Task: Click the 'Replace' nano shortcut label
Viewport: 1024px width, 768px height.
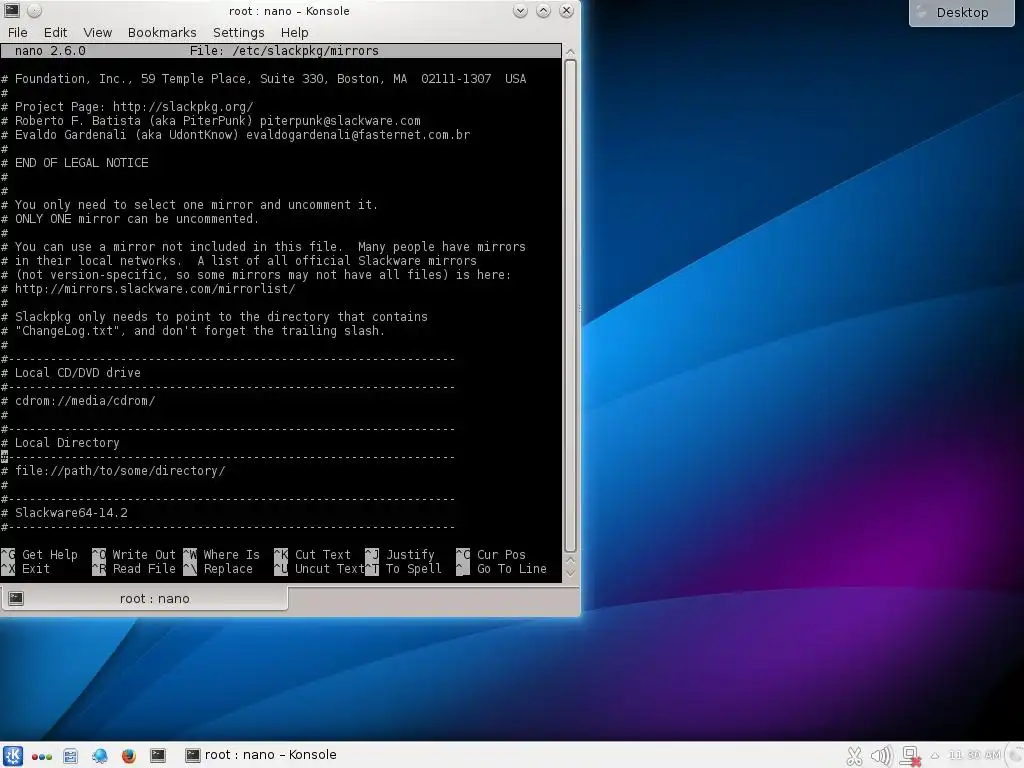Action: point(228,569)
